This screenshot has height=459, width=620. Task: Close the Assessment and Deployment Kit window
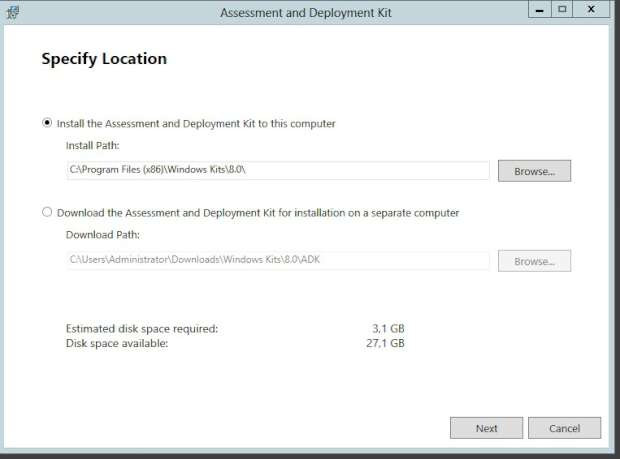(591, 10)
